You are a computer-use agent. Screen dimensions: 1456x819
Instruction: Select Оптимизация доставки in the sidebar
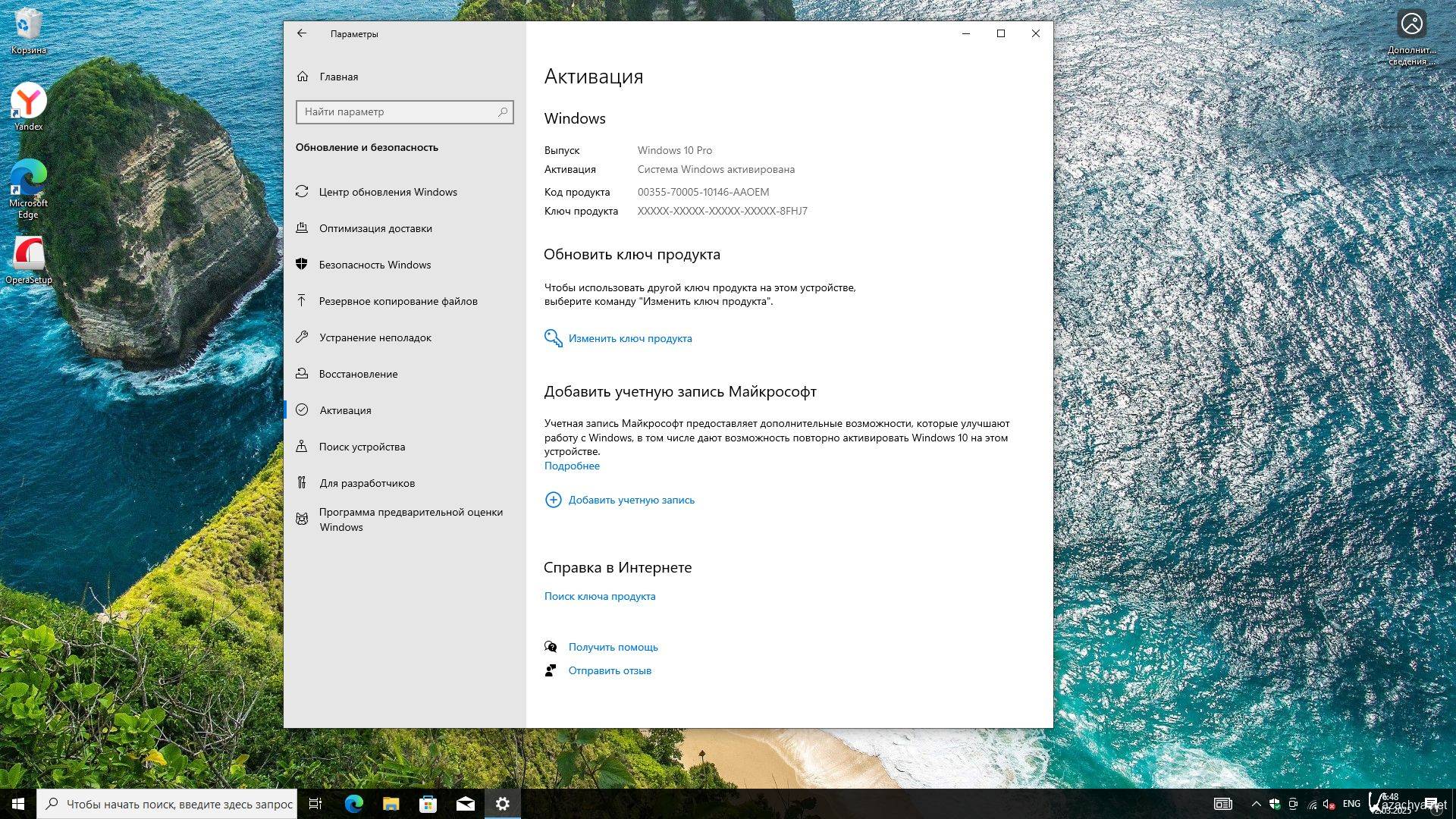coord(375,228)
